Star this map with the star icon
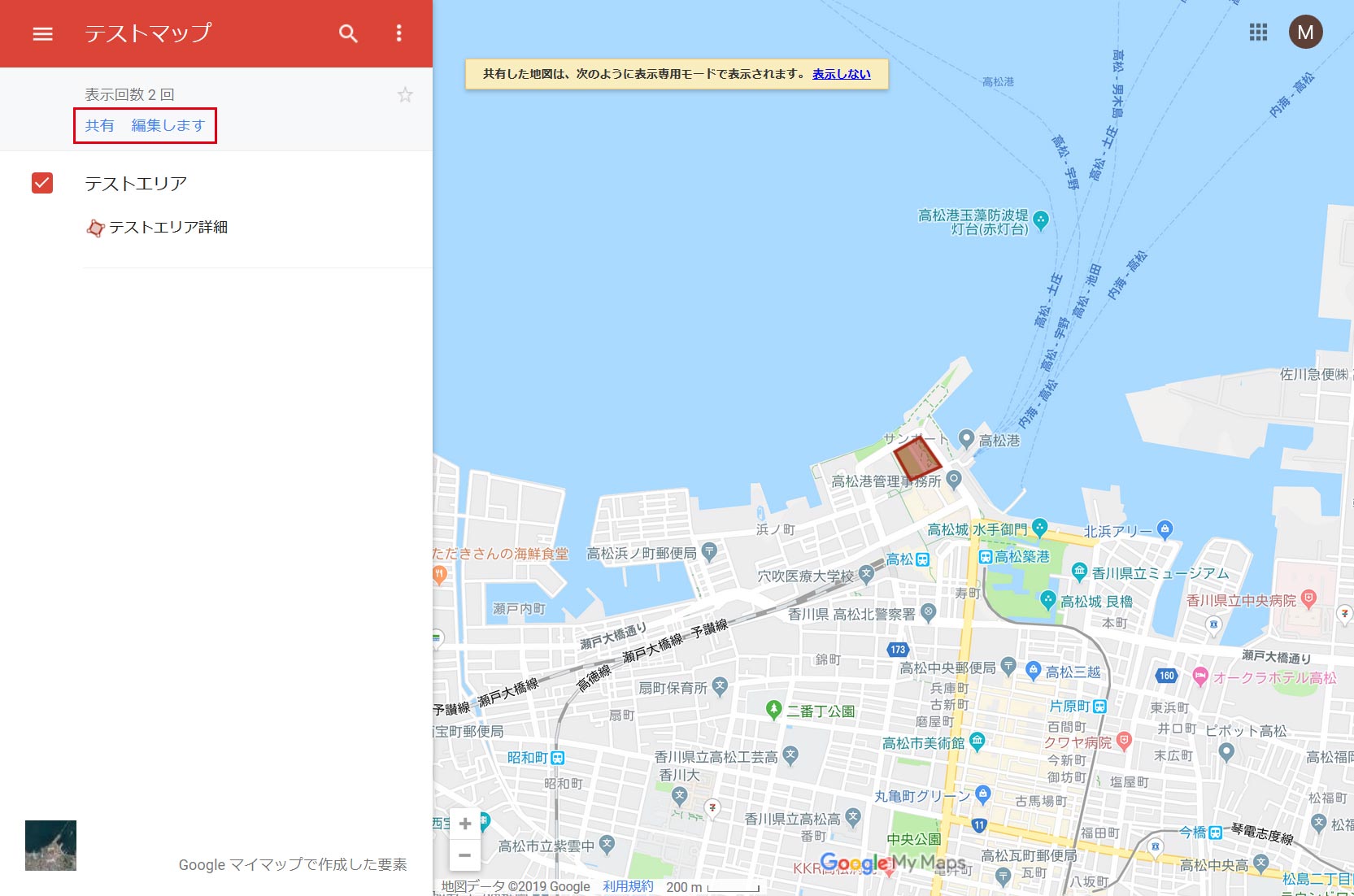The image size is (1354, 896). (x=405, y=95)
